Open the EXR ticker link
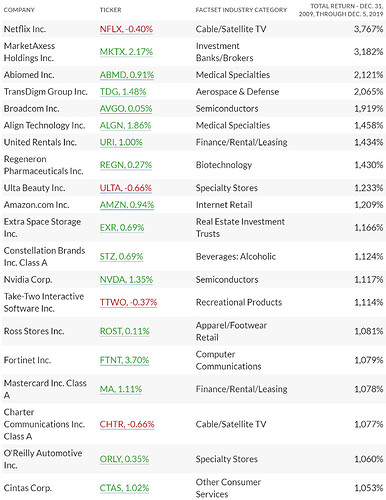 (x=122, y=228)
